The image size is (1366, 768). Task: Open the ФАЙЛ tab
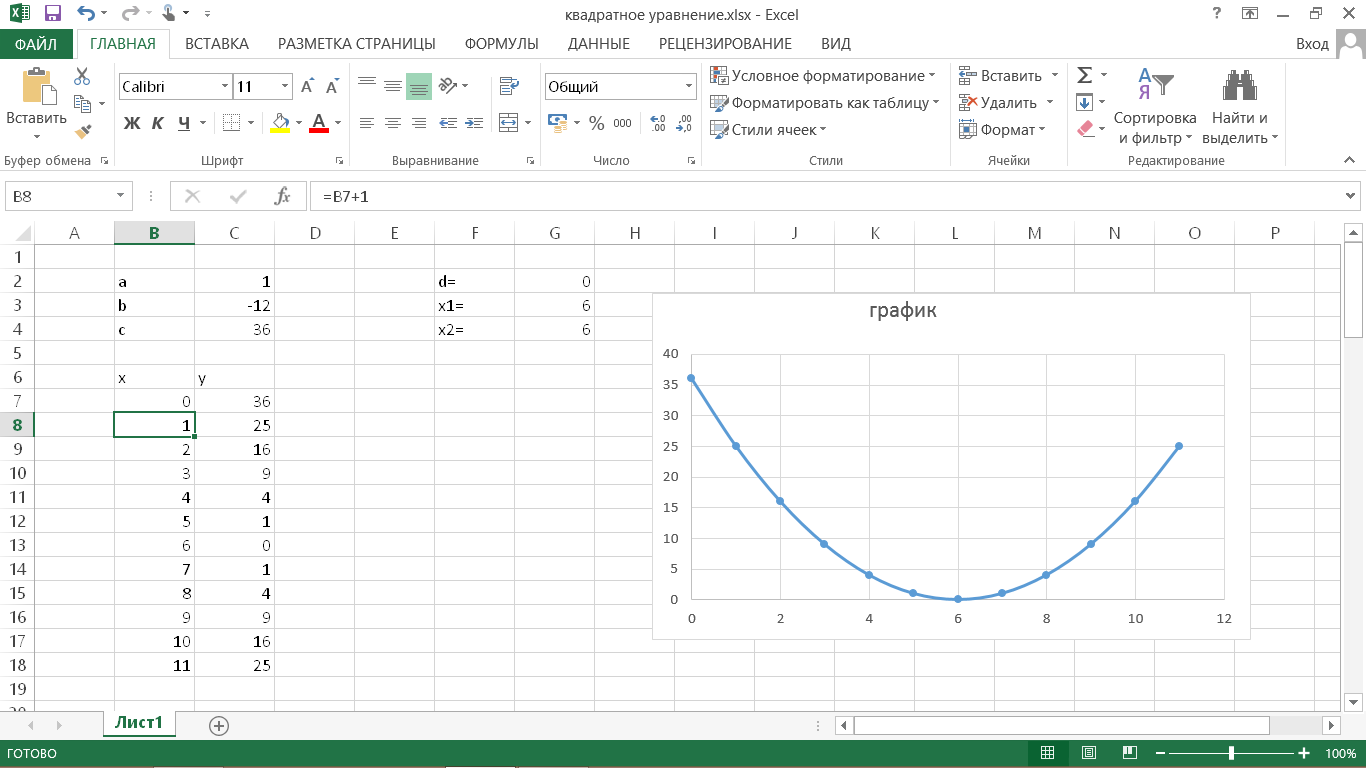coord(36,44)
